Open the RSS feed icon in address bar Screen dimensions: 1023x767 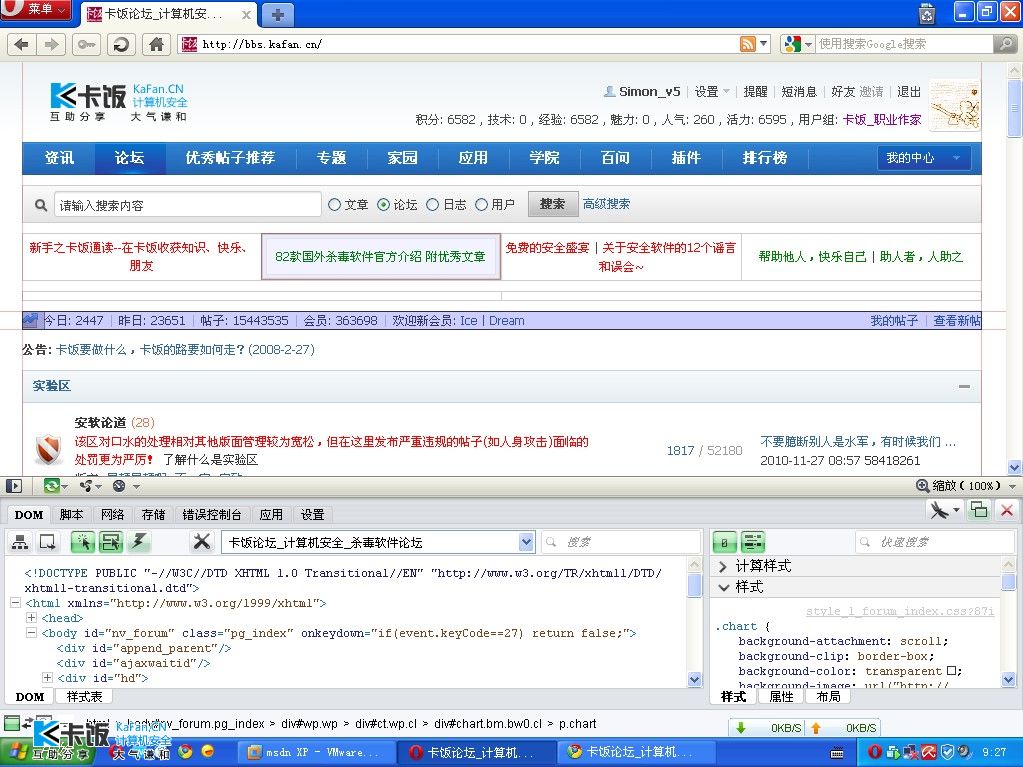tap(748, 44)
